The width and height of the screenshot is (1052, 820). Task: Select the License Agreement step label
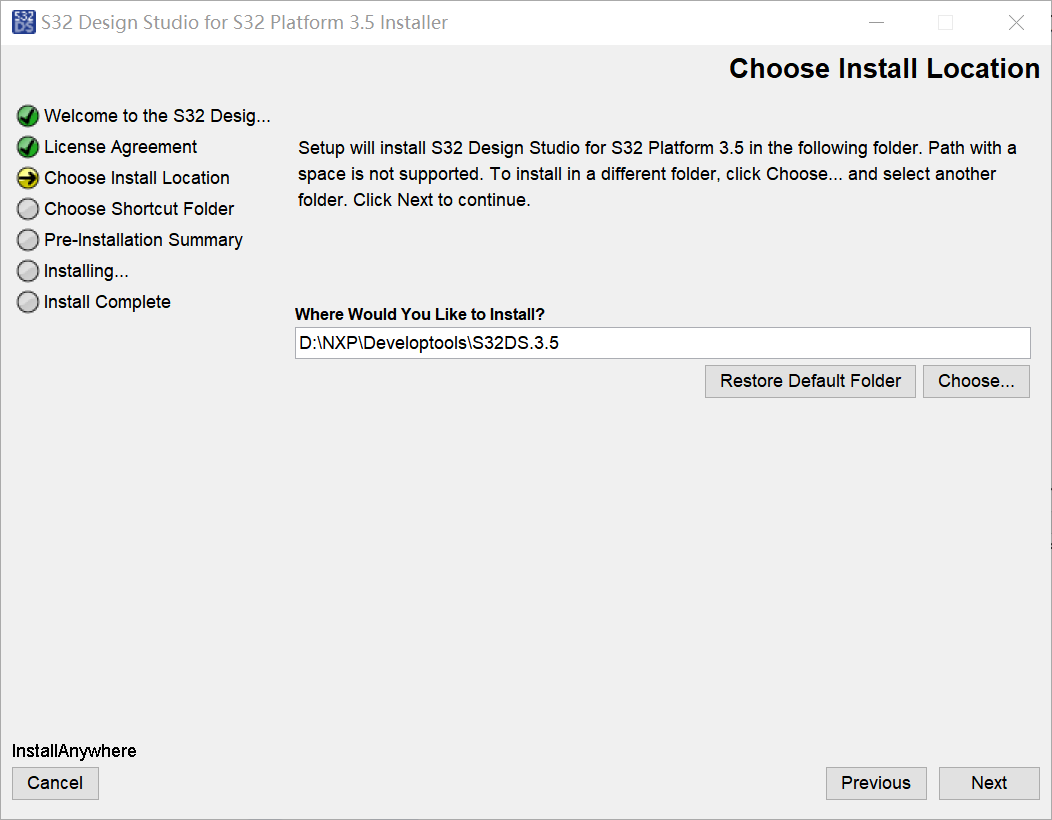click(121, 147)
